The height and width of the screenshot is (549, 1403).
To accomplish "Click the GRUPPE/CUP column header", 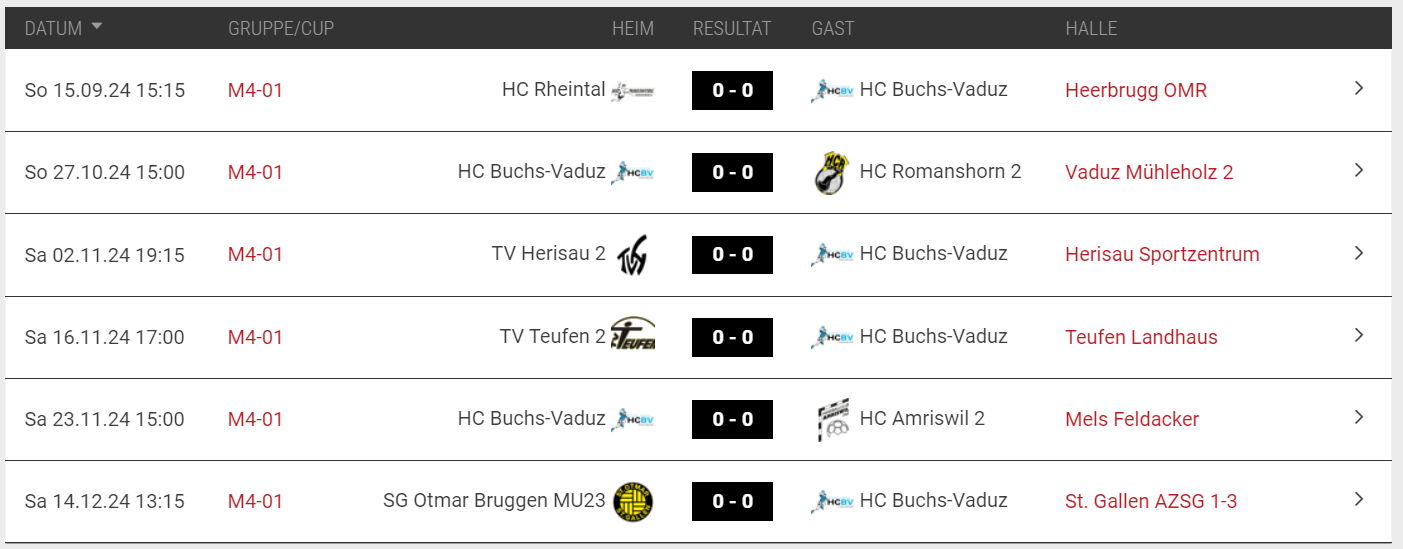I will pos(281,29).
